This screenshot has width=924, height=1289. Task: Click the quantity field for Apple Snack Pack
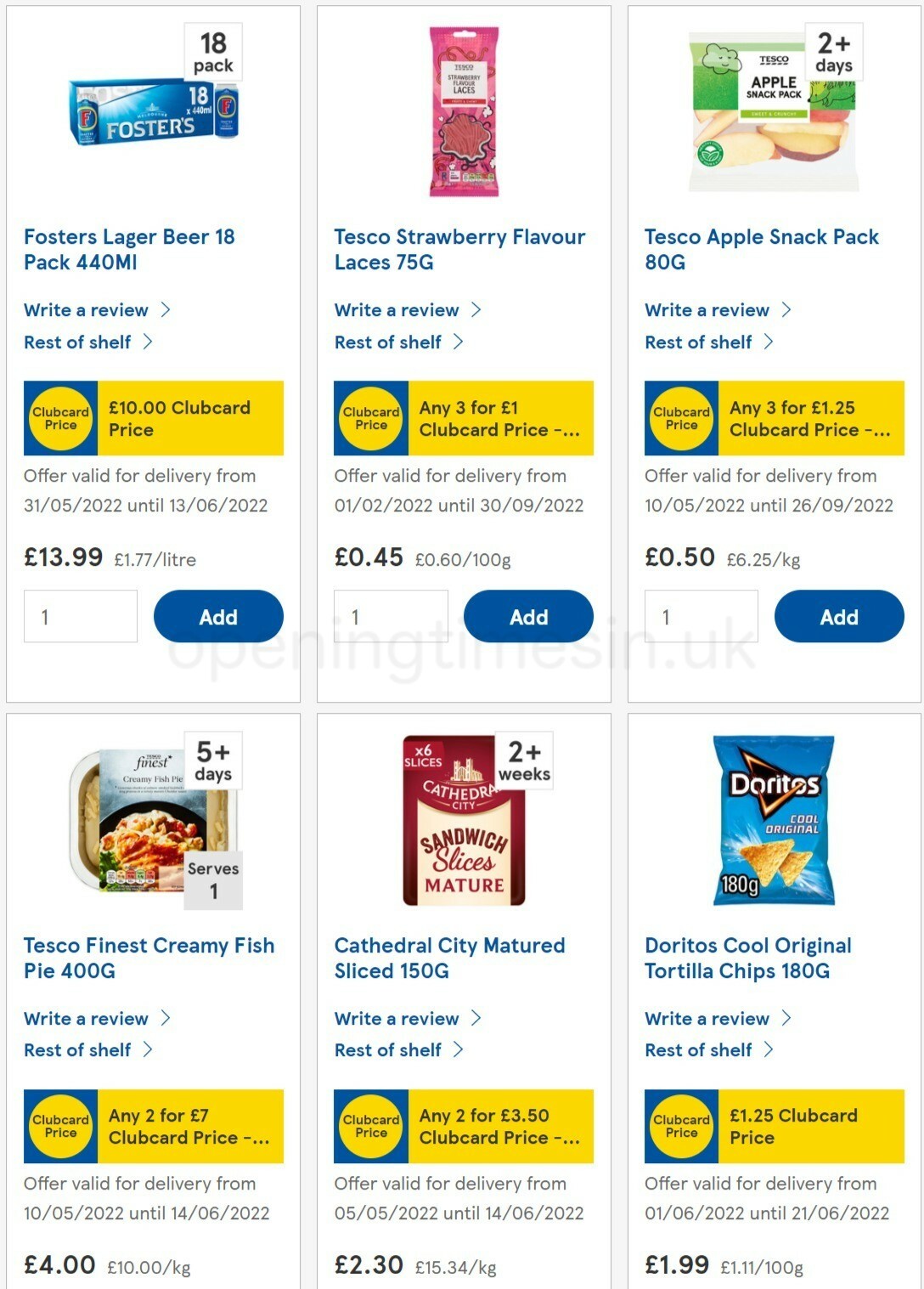(x=701, y=616)
